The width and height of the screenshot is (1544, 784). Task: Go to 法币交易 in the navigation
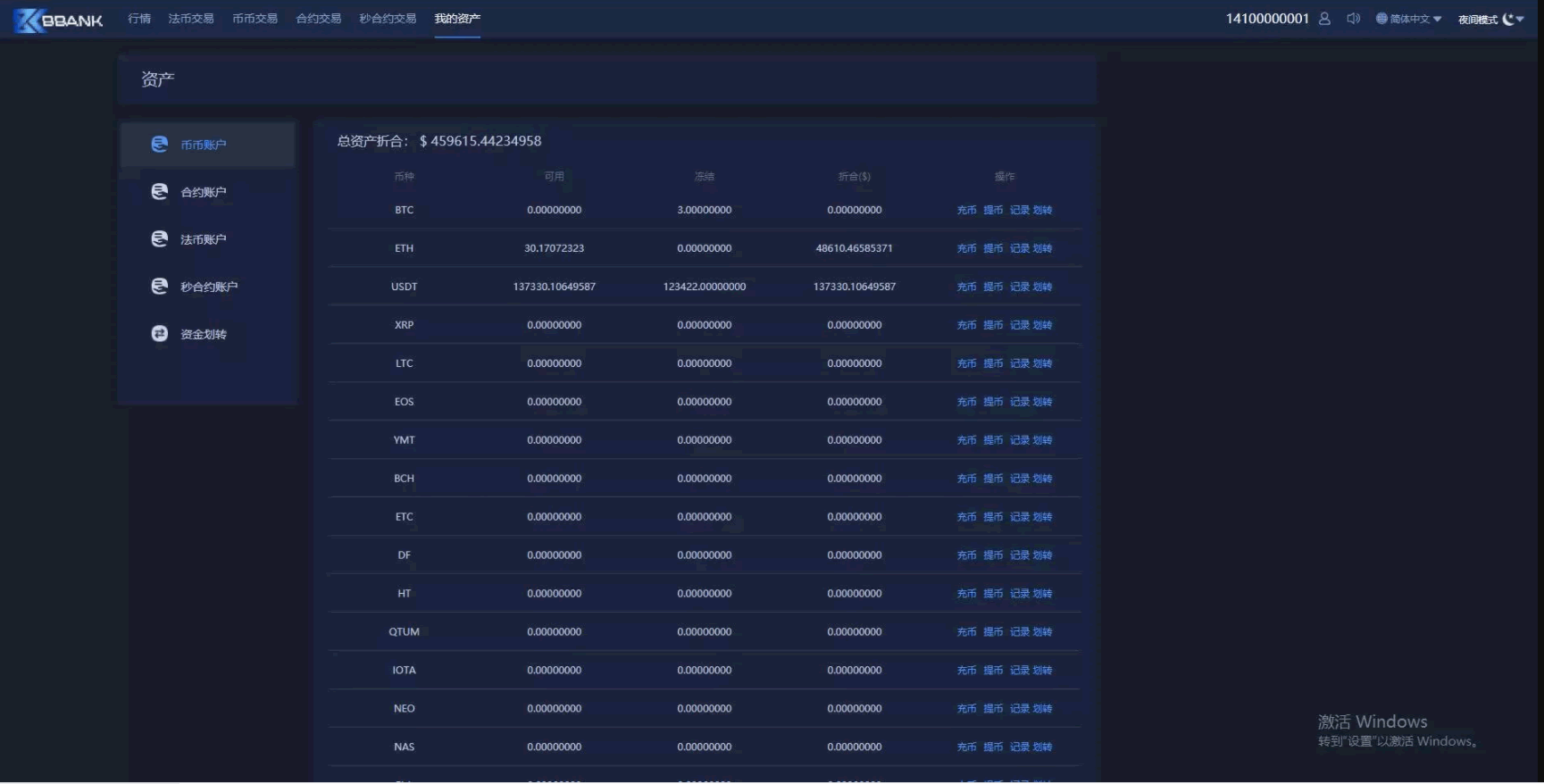(x=191, y=19)
